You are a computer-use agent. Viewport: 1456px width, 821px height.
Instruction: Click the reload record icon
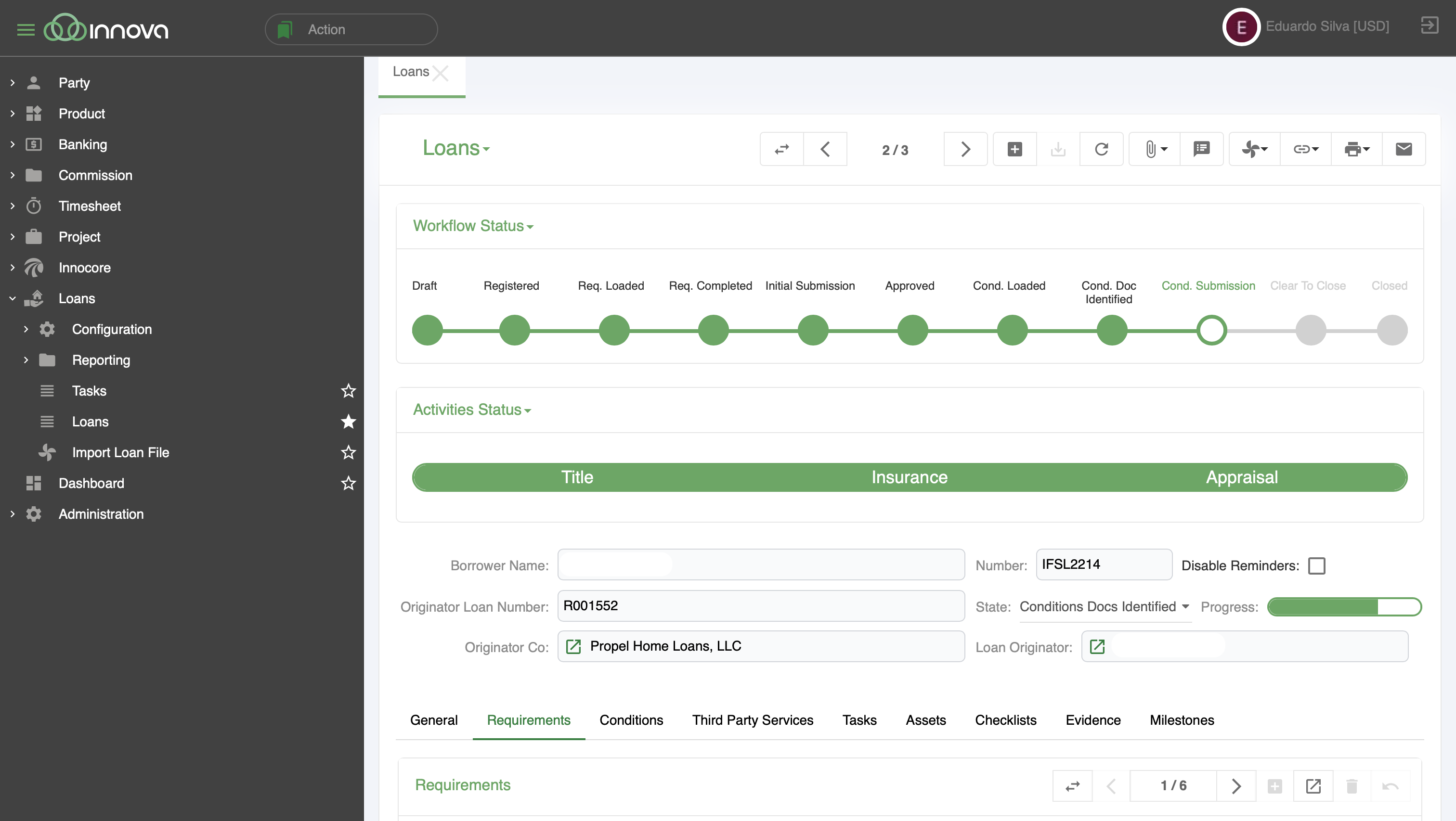[x=1101, y=149]
